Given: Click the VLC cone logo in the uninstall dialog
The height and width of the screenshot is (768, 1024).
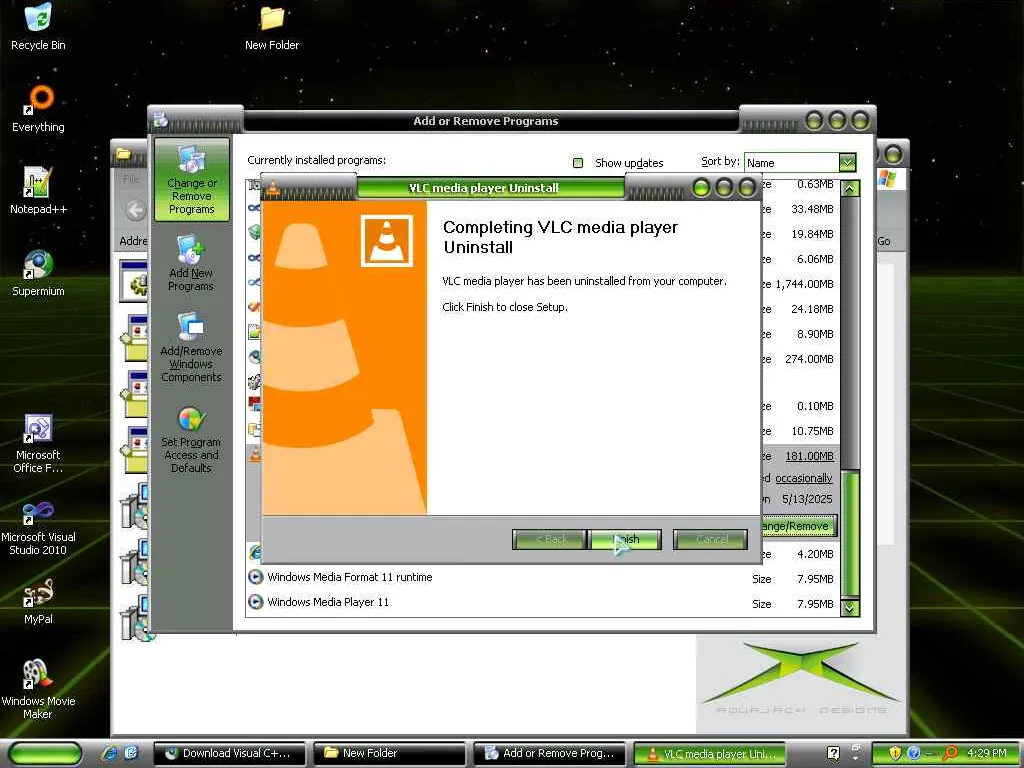Looking at the screenshot, I should (387, 240).
